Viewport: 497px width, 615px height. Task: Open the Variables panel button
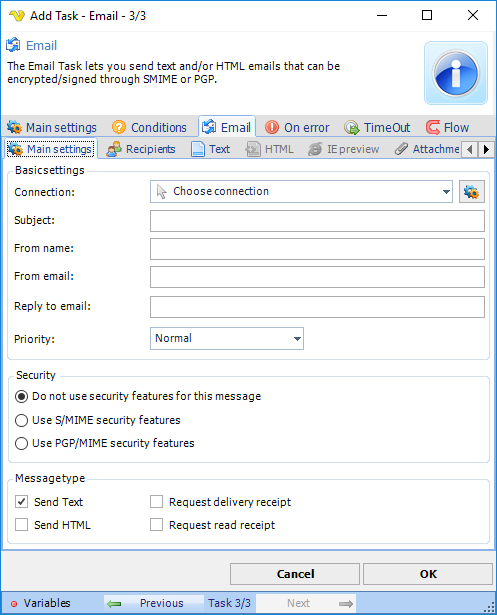(x=41, y=603)
